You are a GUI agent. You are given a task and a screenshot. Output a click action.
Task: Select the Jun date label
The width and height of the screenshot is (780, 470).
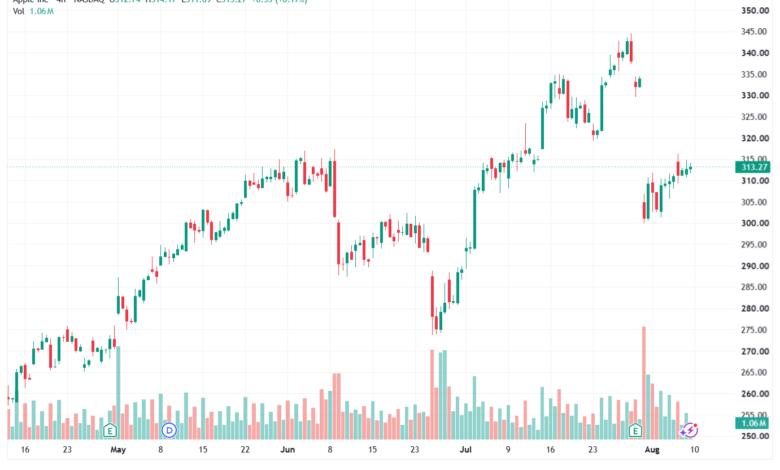288,450
